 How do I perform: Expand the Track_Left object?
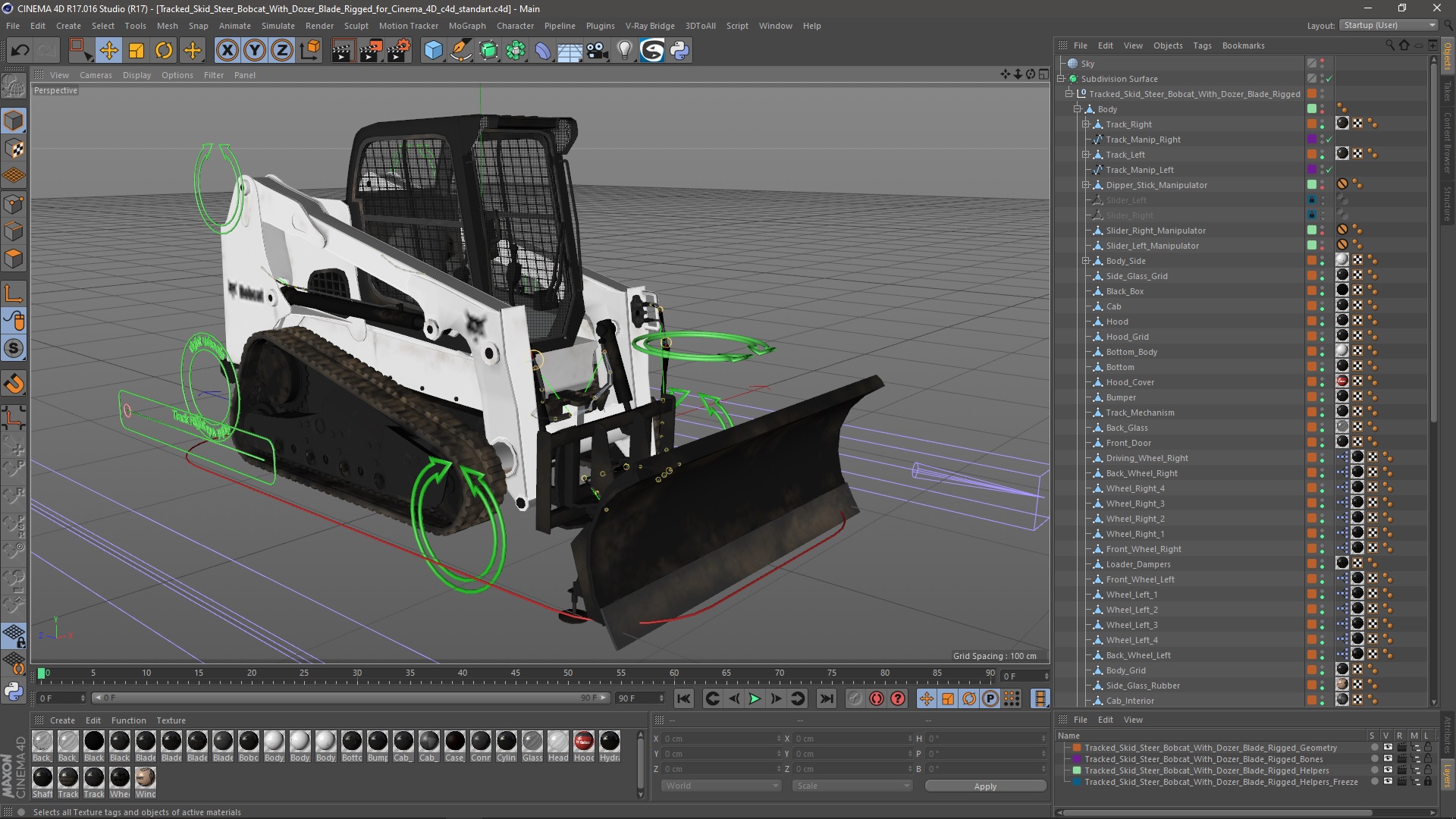(1086, 155)
